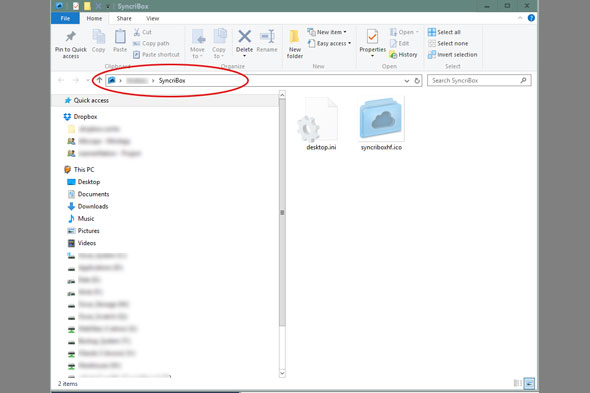Open Desktop in navigation pane
This screenshot has height=393, width=590.
pos(84,182)
